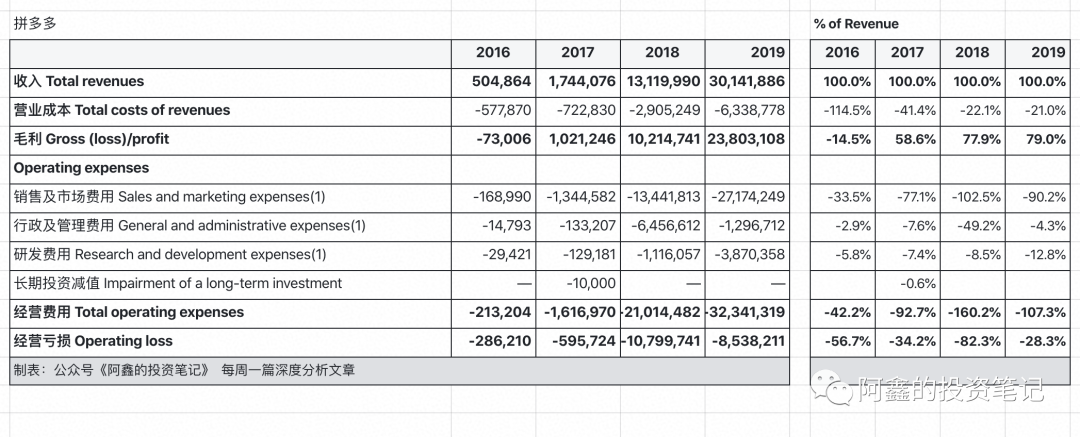The height and width of the screenshot is (437, 1080).
Task: Click cost of revenues value -722,830
Action: (x=587, y=110)
